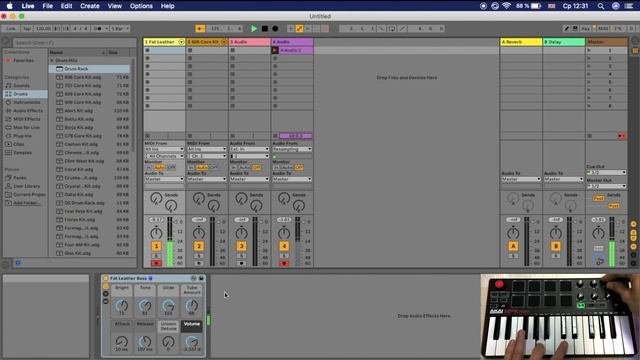Image resolution: width=640 pixels, height=360 pixels.
Task: Click the MIDI map mode button
Action: (602, 29)
